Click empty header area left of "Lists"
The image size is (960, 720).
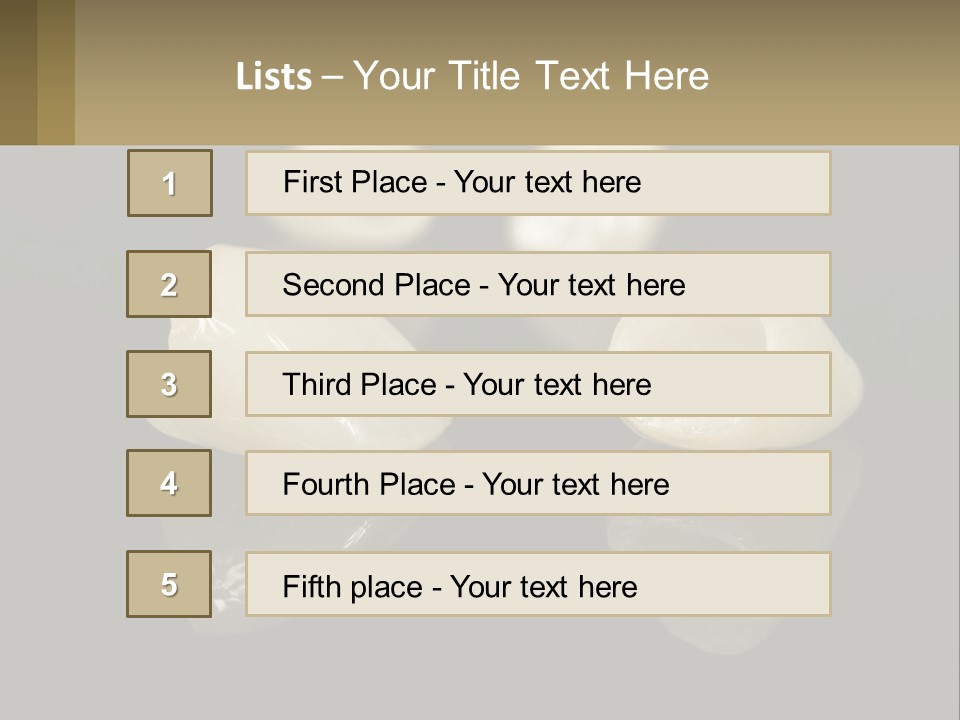(150, 76)
